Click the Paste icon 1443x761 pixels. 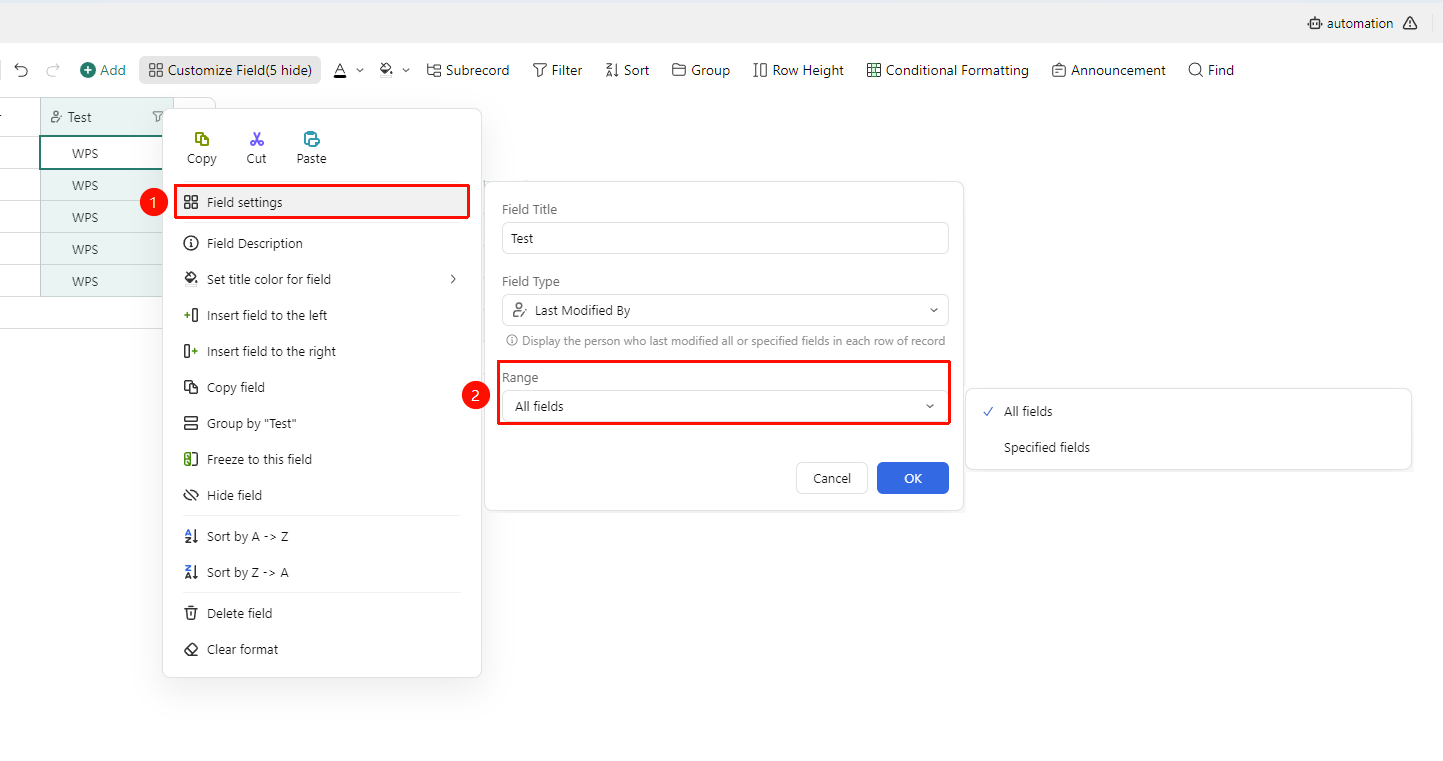(x=311, y=139)
